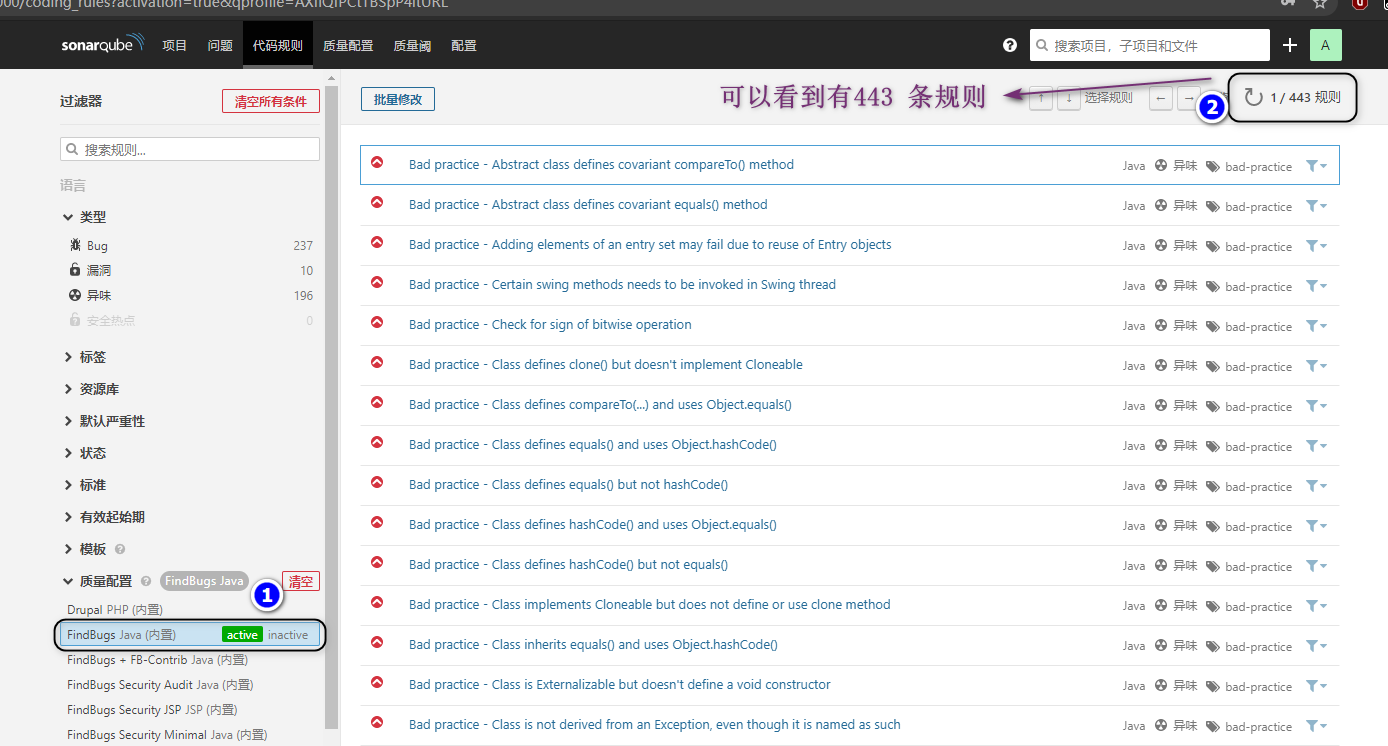
Task: Click the plus icon in the top bar
Action: (x=1290, y=44)
